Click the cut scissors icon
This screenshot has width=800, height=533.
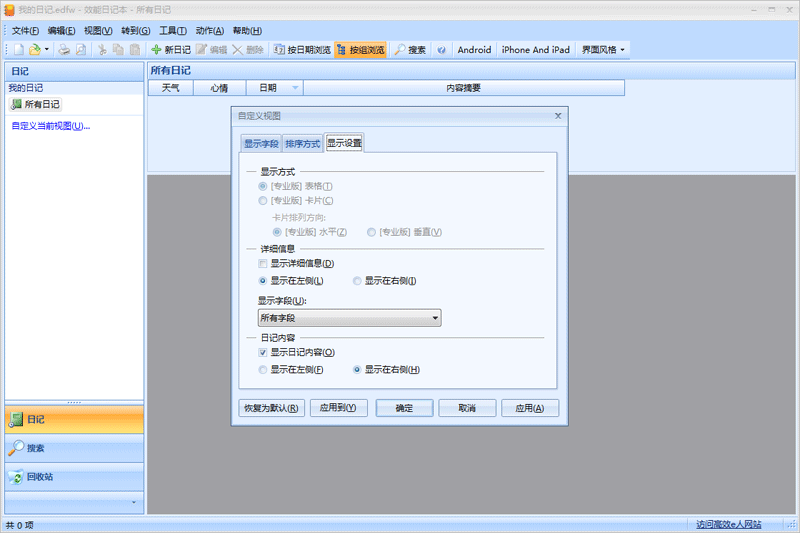tap(103, 49)
